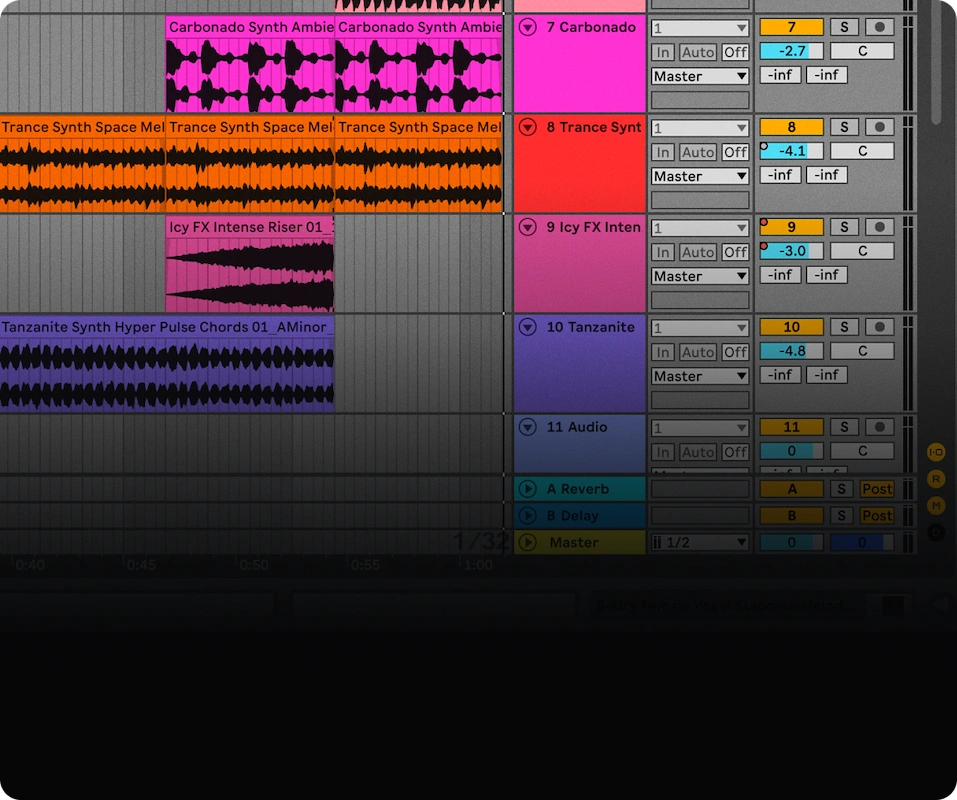Screen dimensions: 957x800
Task: Set monitoring to In on 7 Carbonado
Action: tap(662, 51)
